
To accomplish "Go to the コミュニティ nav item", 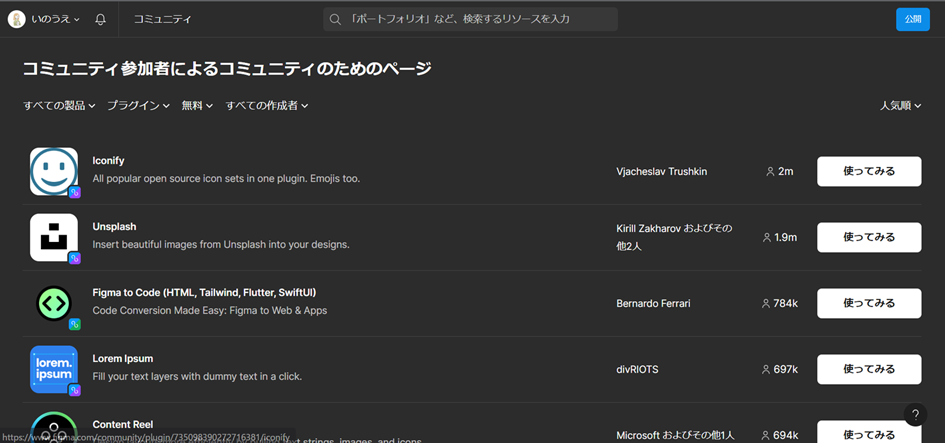I will (163, 19).
